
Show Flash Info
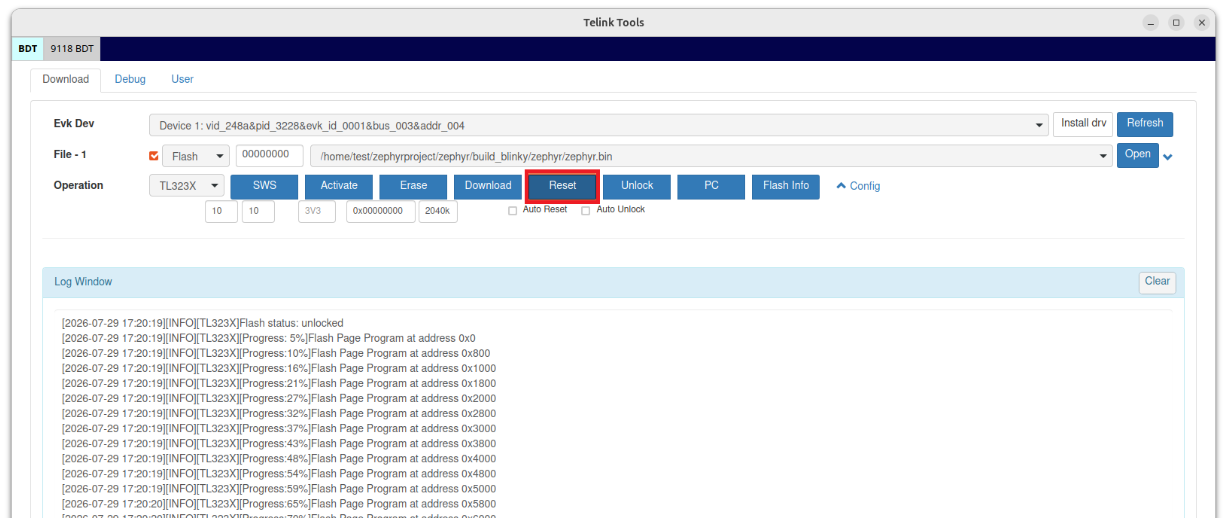[x=786, y=186]
